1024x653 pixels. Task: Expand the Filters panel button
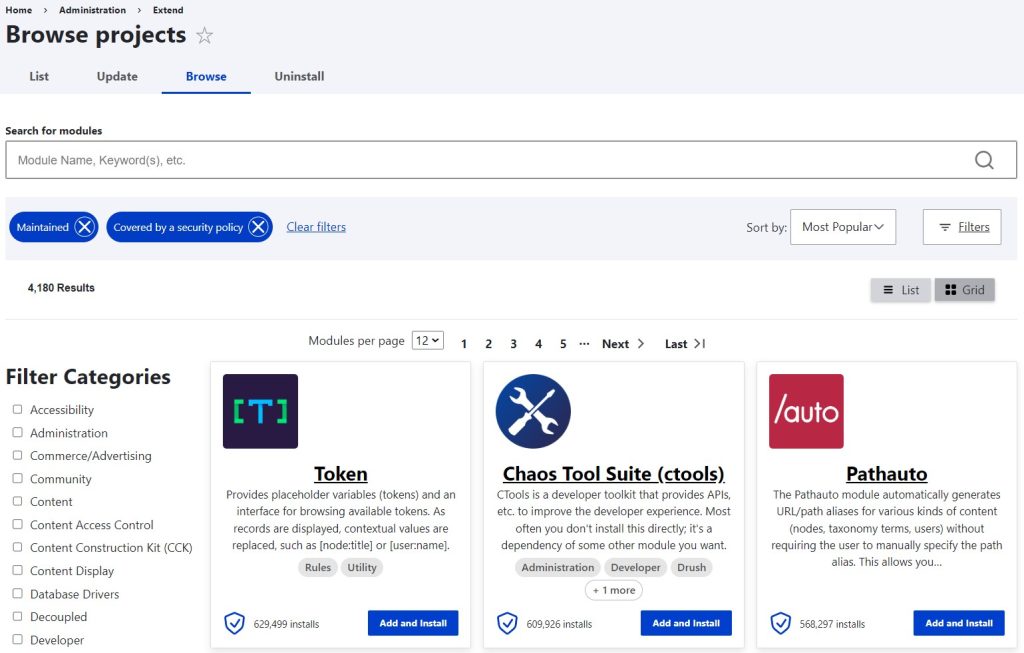pos(962,227)
